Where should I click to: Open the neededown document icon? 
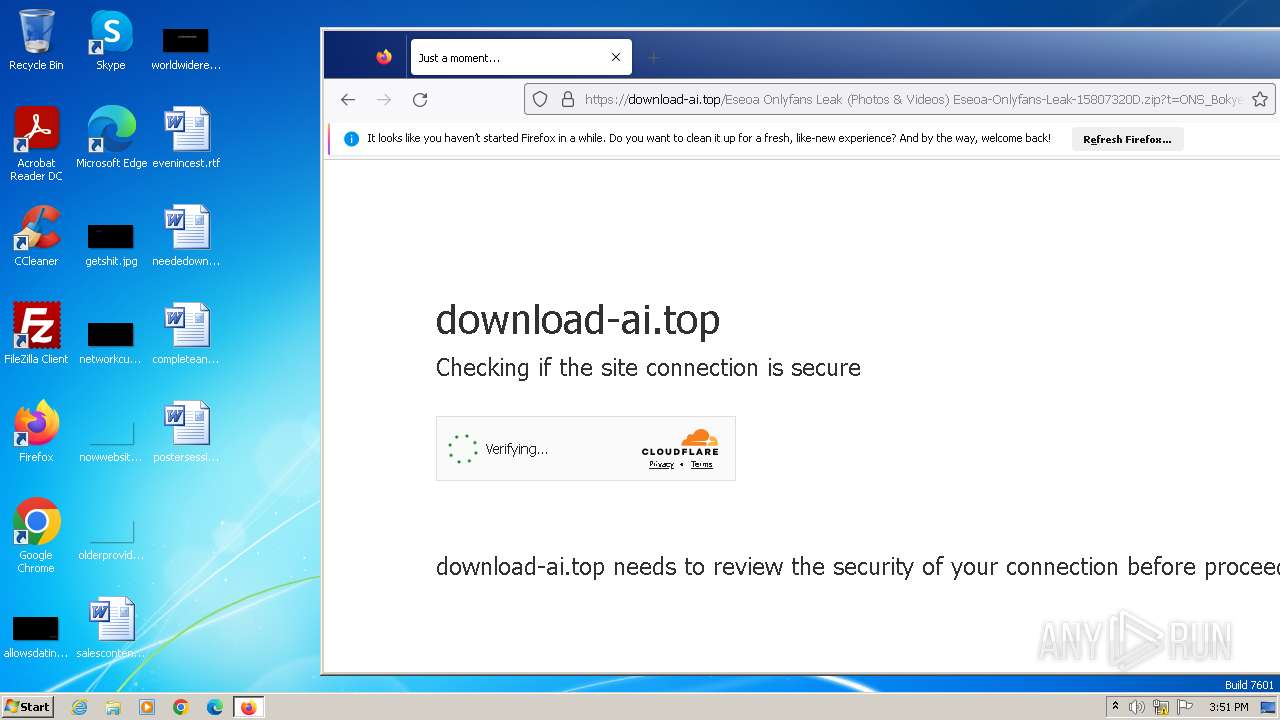click(x=186, y=235)
